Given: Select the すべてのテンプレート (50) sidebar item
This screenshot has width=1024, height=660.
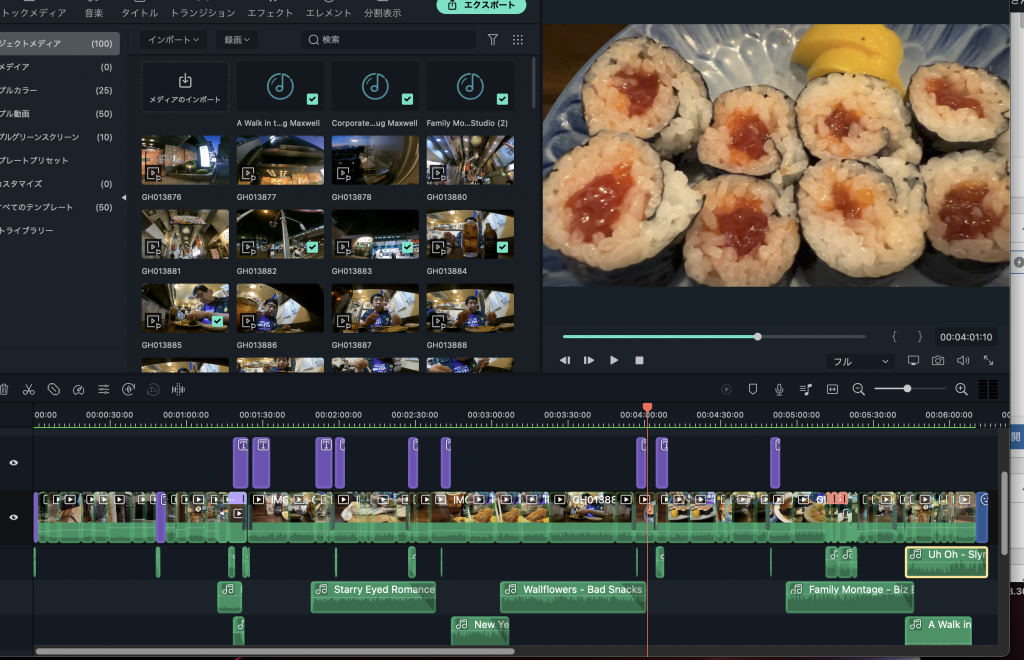Looking at the screenshot, I should pos(59,207).
